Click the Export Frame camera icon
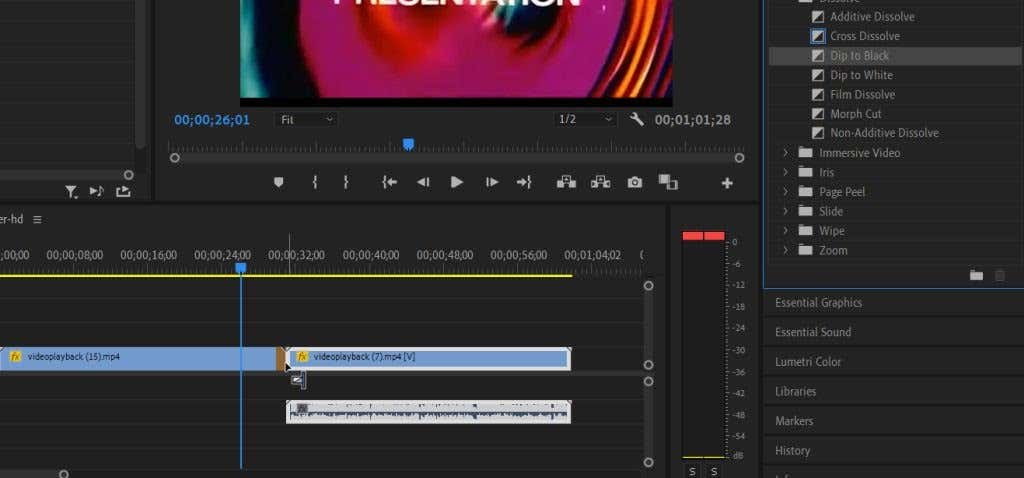 pos(634,182)
